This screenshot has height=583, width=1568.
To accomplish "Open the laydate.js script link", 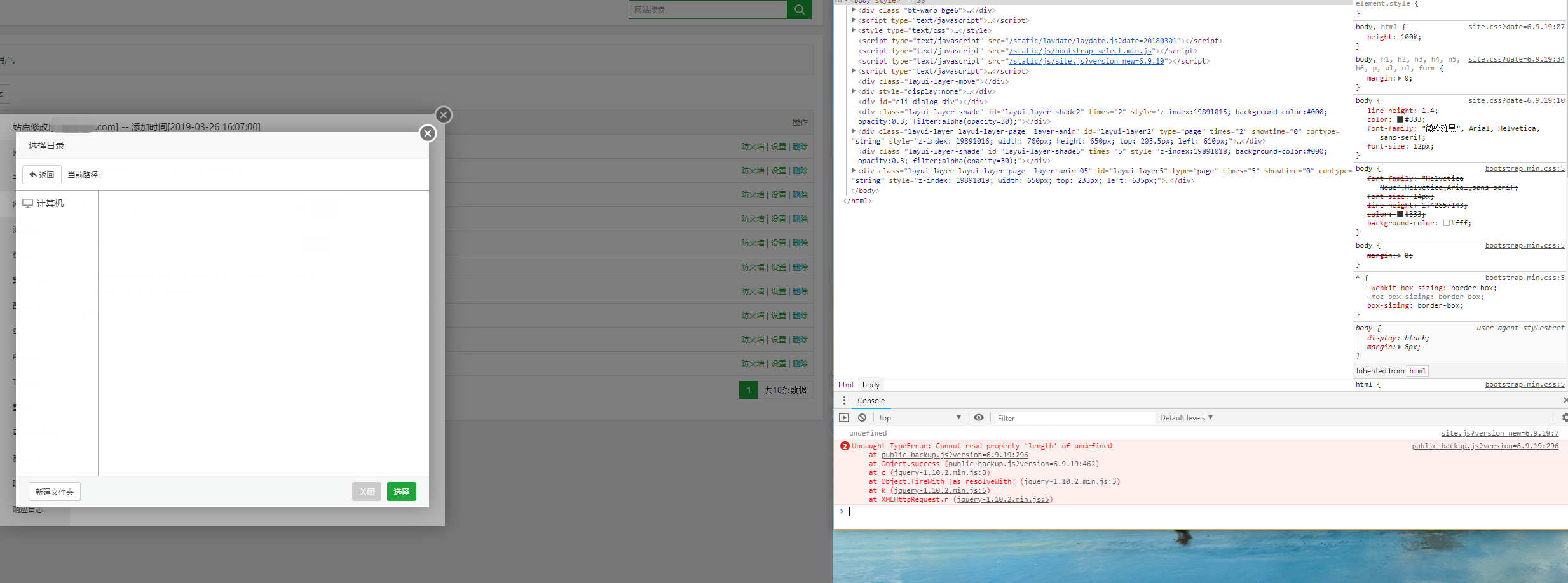I will [x=1093, y=41].
